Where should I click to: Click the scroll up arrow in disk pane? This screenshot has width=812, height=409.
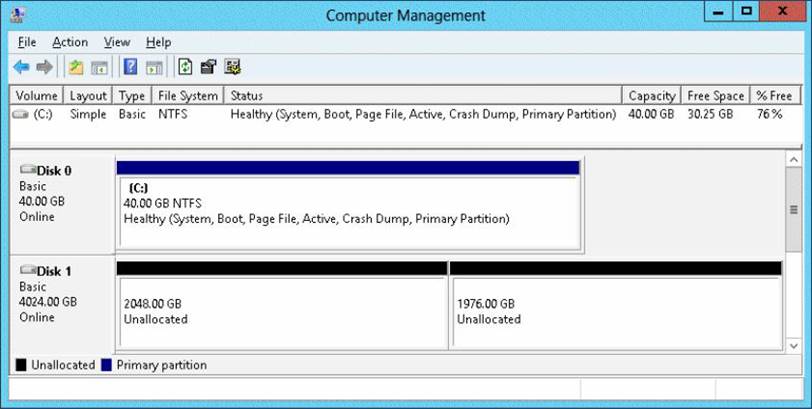(794, 160)
